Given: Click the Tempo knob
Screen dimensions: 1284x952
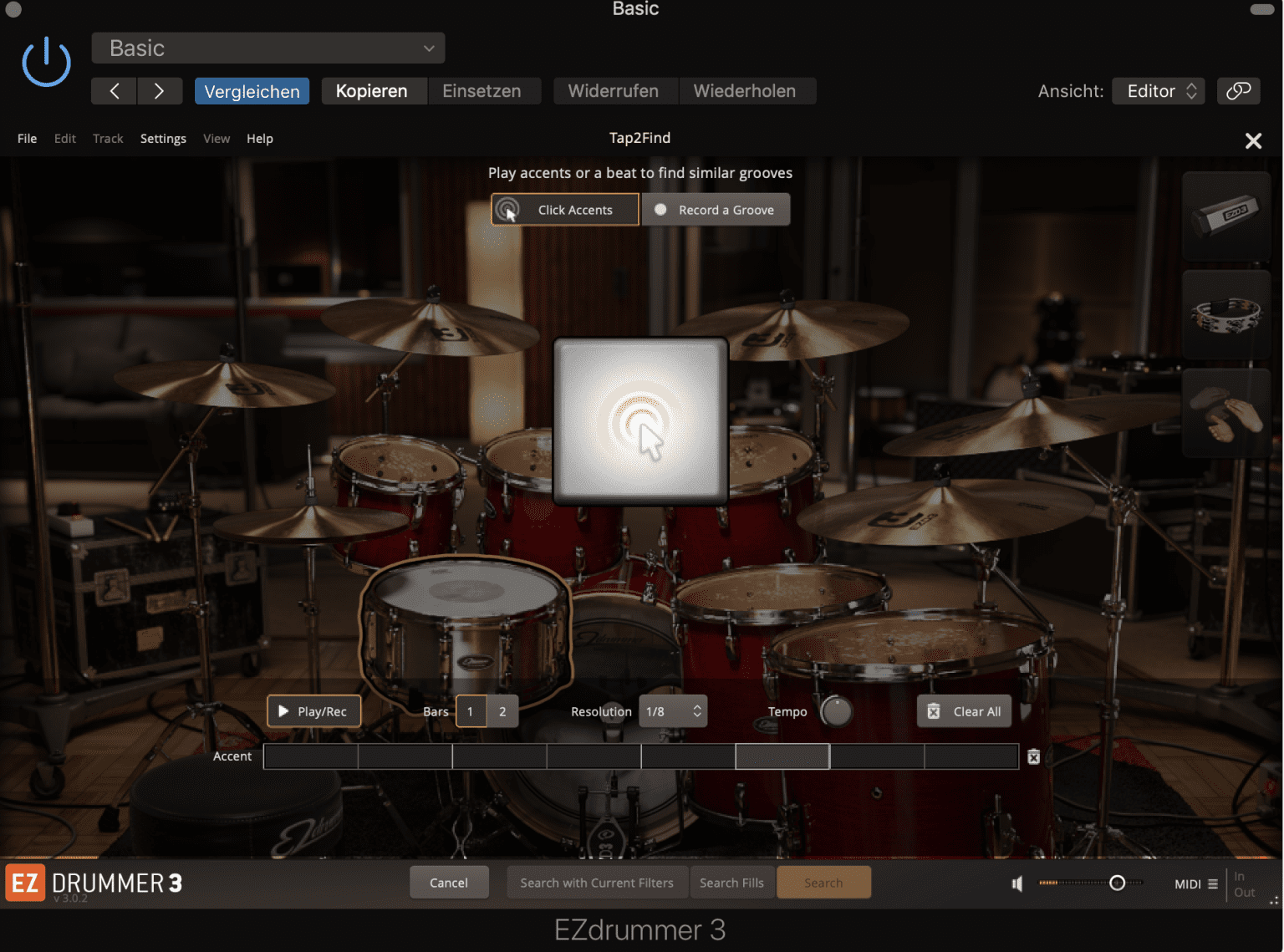Looking at the screenshot, I should [x=836, y=711].
